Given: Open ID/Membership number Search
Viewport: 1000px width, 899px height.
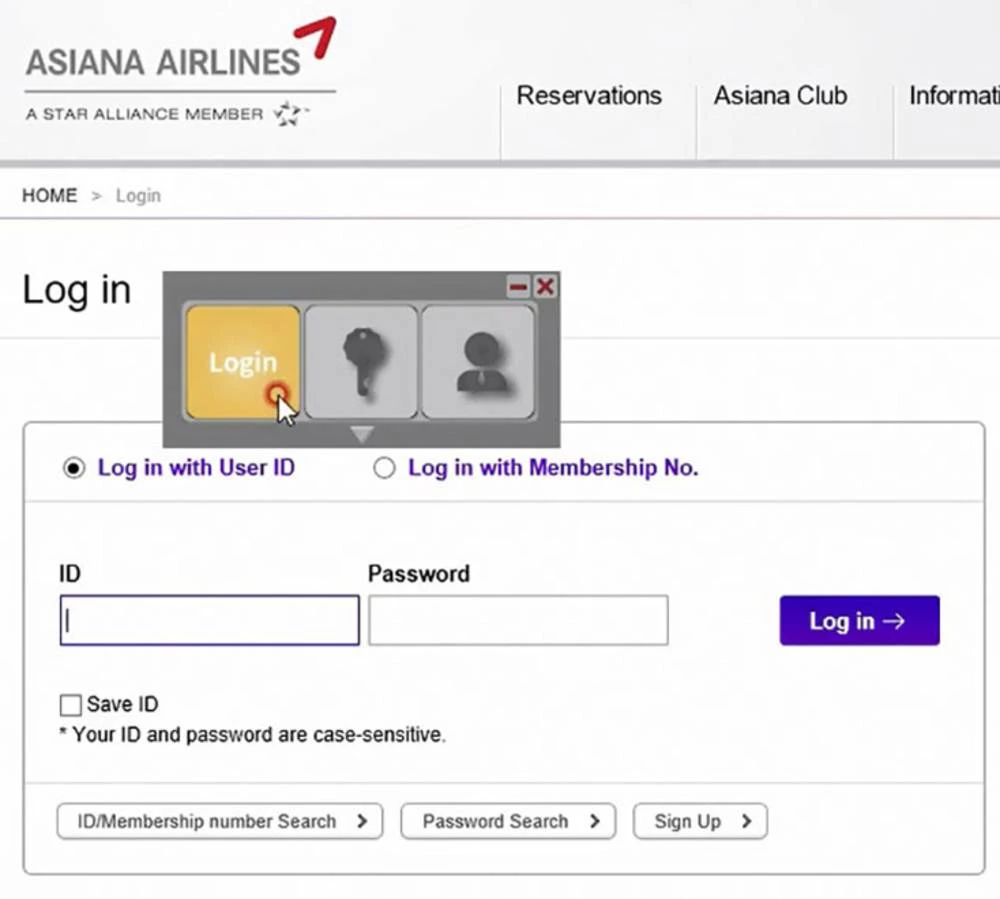Looking at the screenshot, I should [220, 822].
